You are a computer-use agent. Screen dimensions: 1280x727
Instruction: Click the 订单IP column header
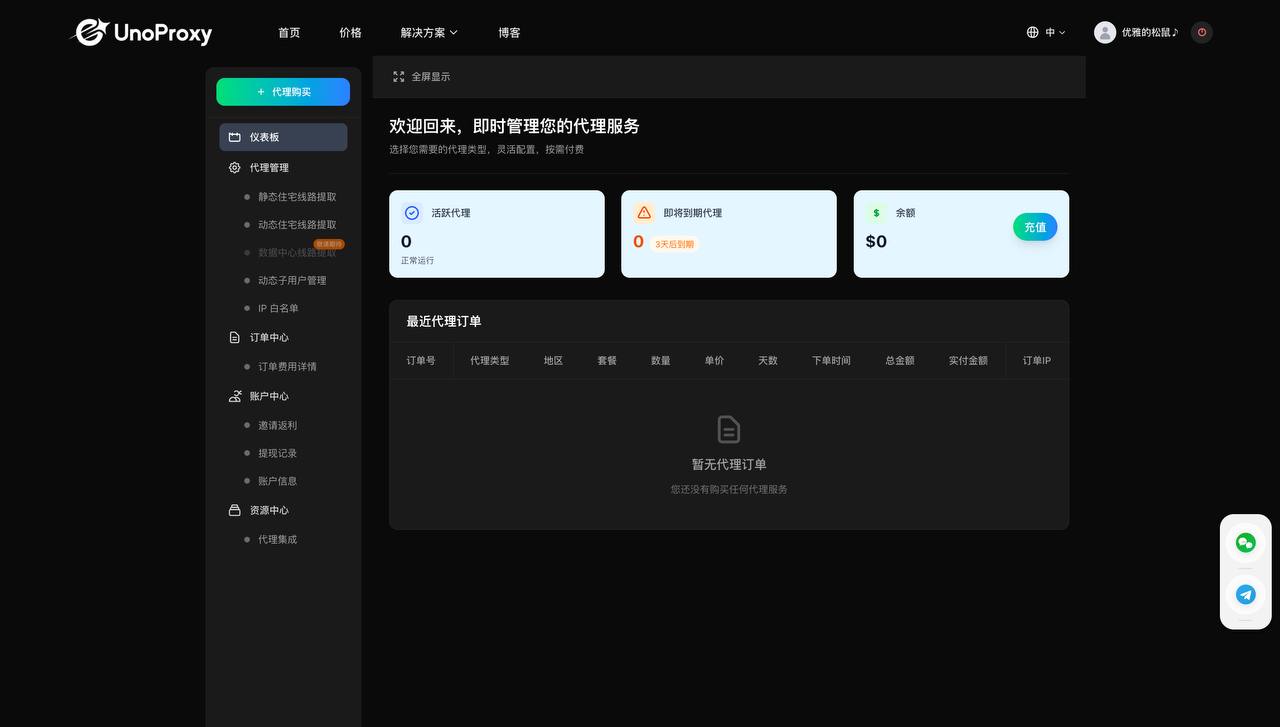[x=1037, y=361]
